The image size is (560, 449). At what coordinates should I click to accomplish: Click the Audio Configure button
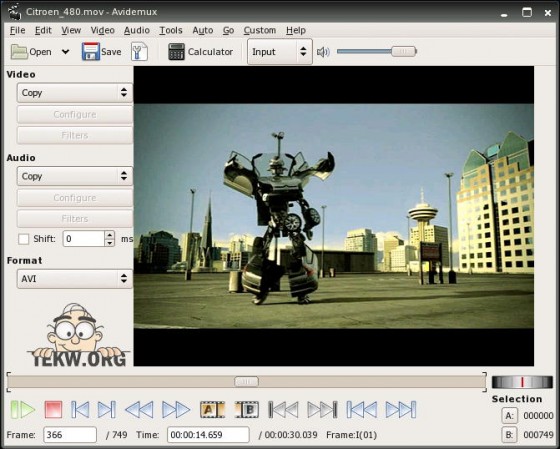pyautogui.click(x=75, y=198)
